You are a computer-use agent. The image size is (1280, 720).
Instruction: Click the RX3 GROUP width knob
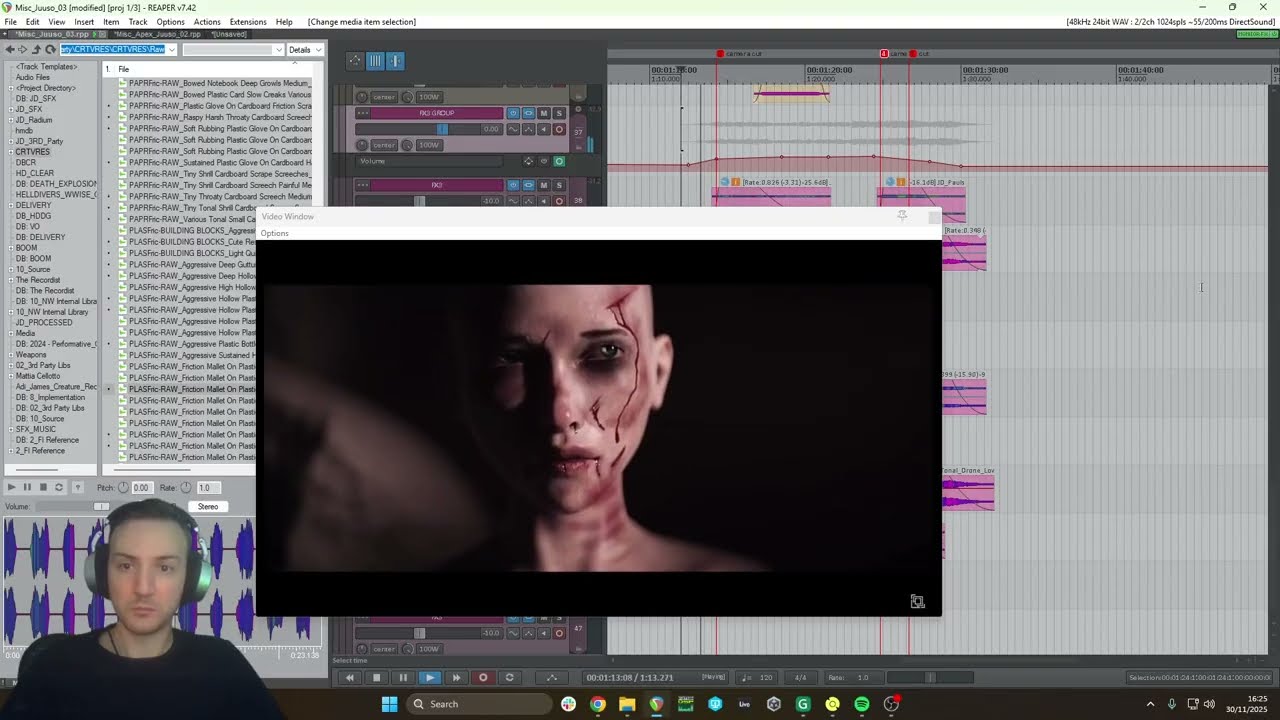(407, 145)
